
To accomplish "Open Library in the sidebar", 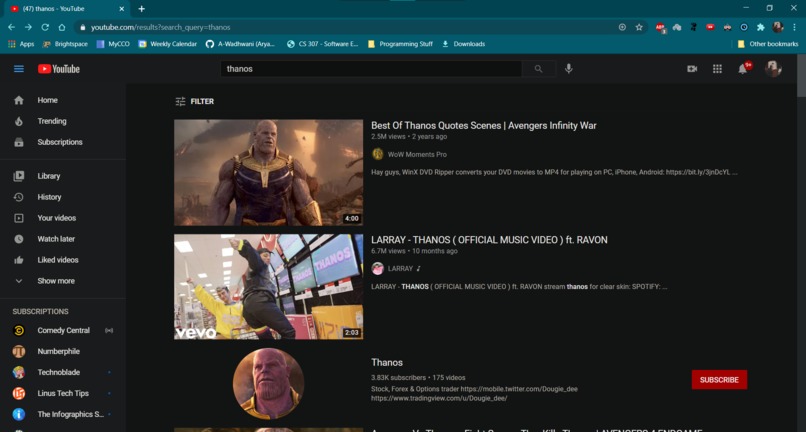I will pos(63,176).
